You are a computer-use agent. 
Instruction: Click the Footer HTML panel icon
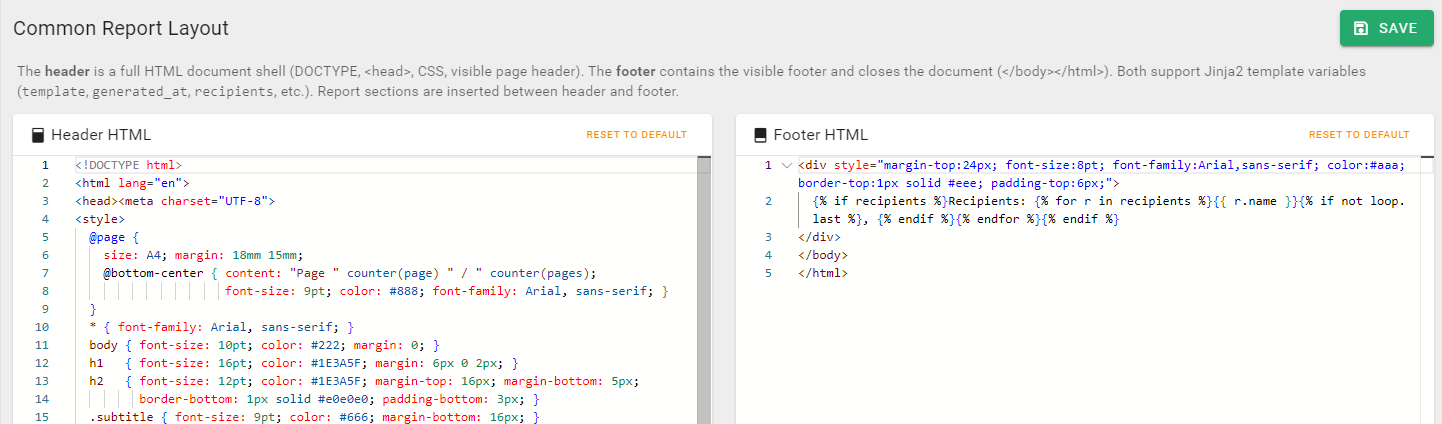pos(760,135)
